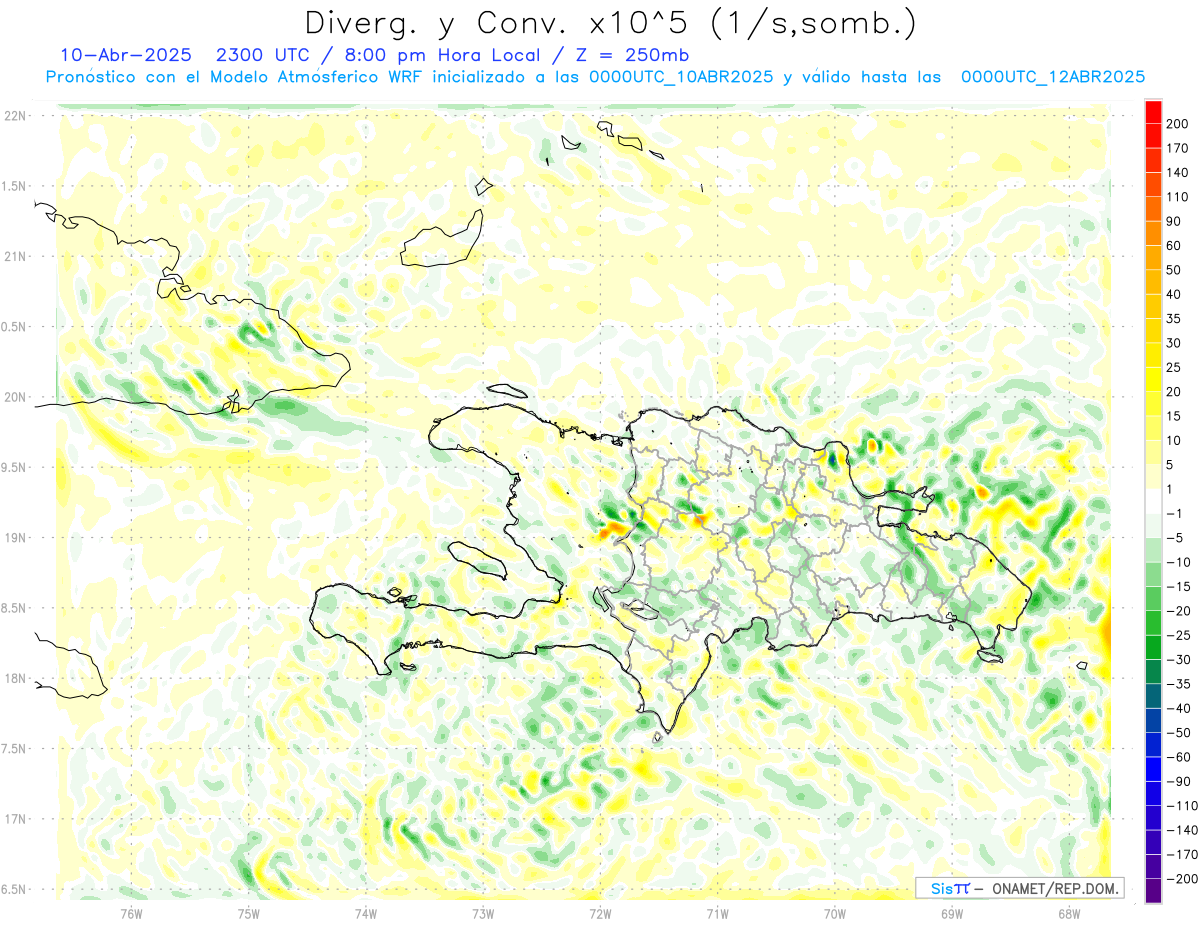Click the '-40' colorbar value
Viewport: 1200px width, 927px height.
click(1180, 708)
